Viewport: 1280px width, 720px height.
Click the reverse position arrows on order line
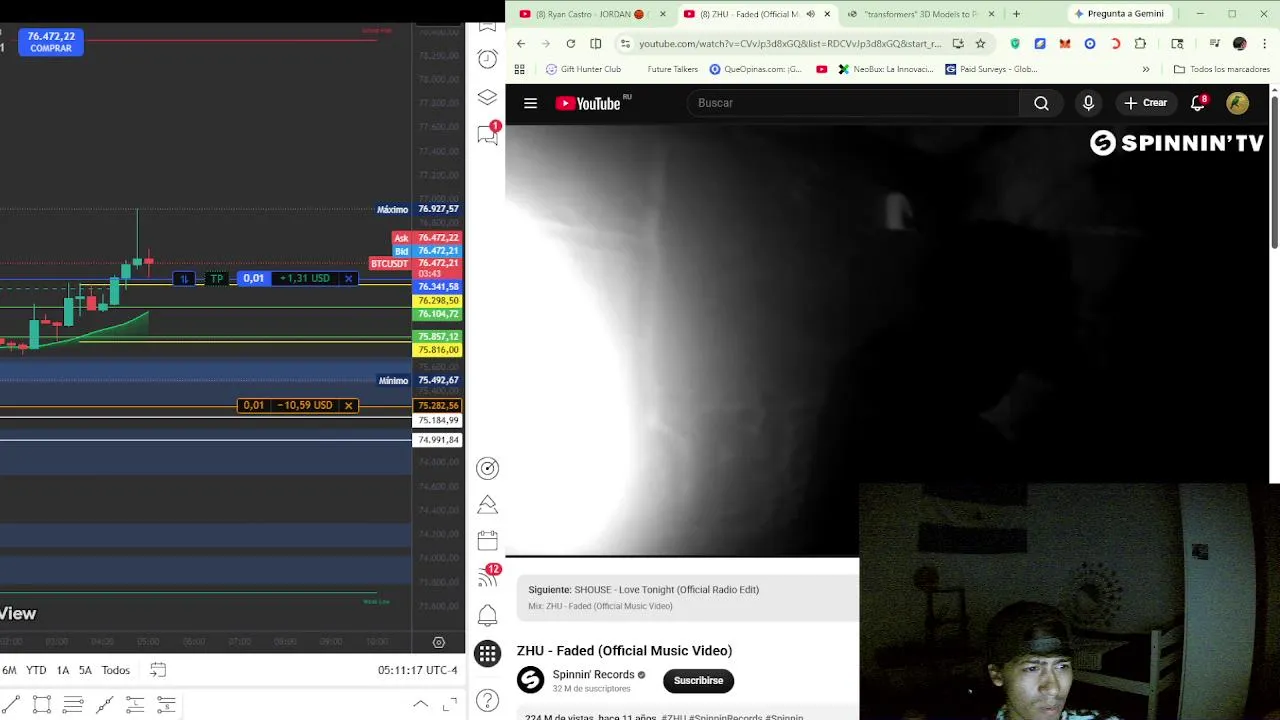(184, 278)
